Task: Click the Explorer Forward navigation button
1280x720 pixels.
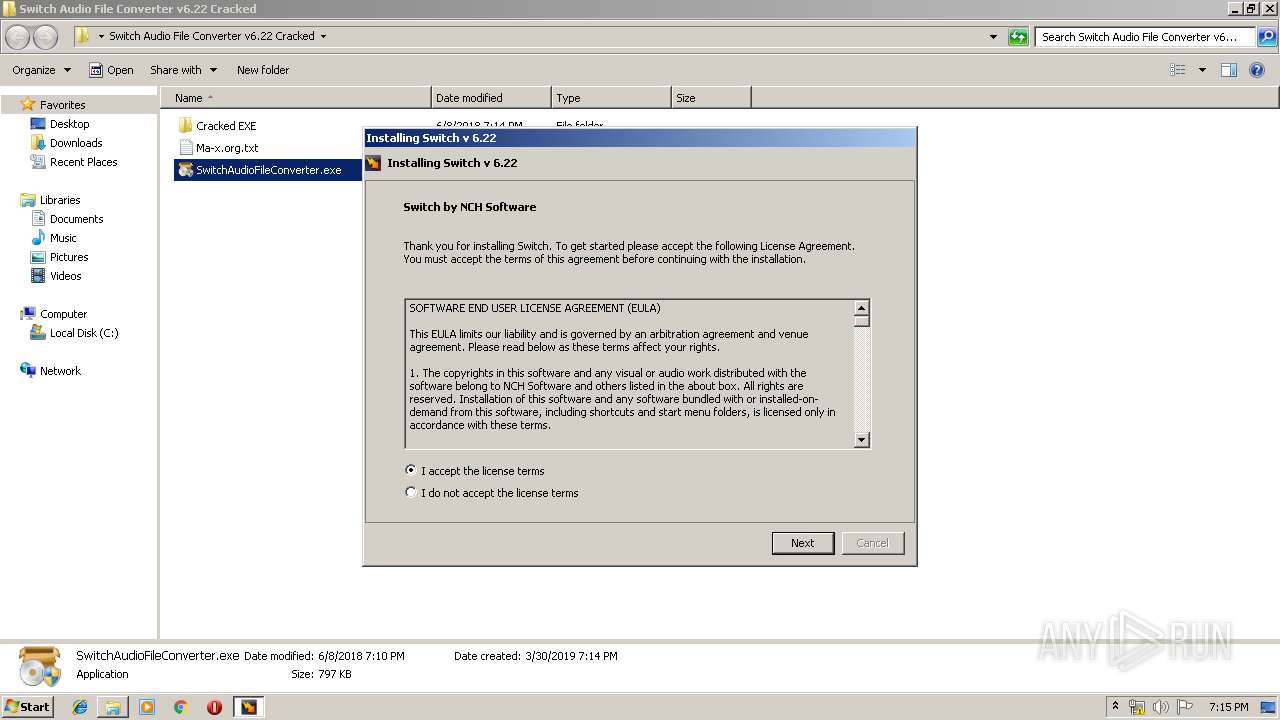Action: pyautogui.click(x=45, y=37)
